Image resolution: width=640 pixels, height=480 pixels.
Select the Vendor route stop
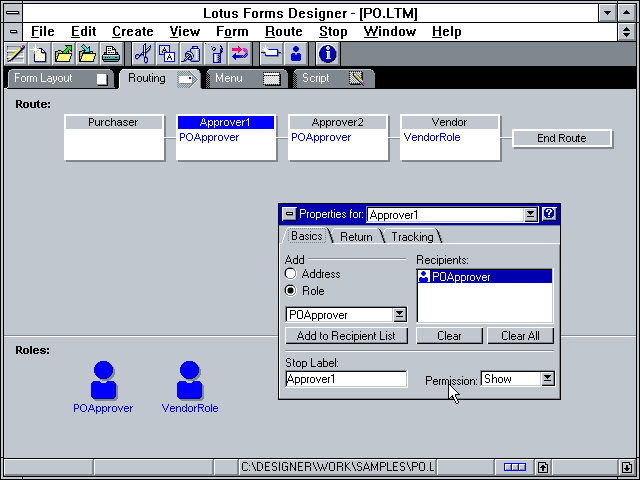point(450,138)
